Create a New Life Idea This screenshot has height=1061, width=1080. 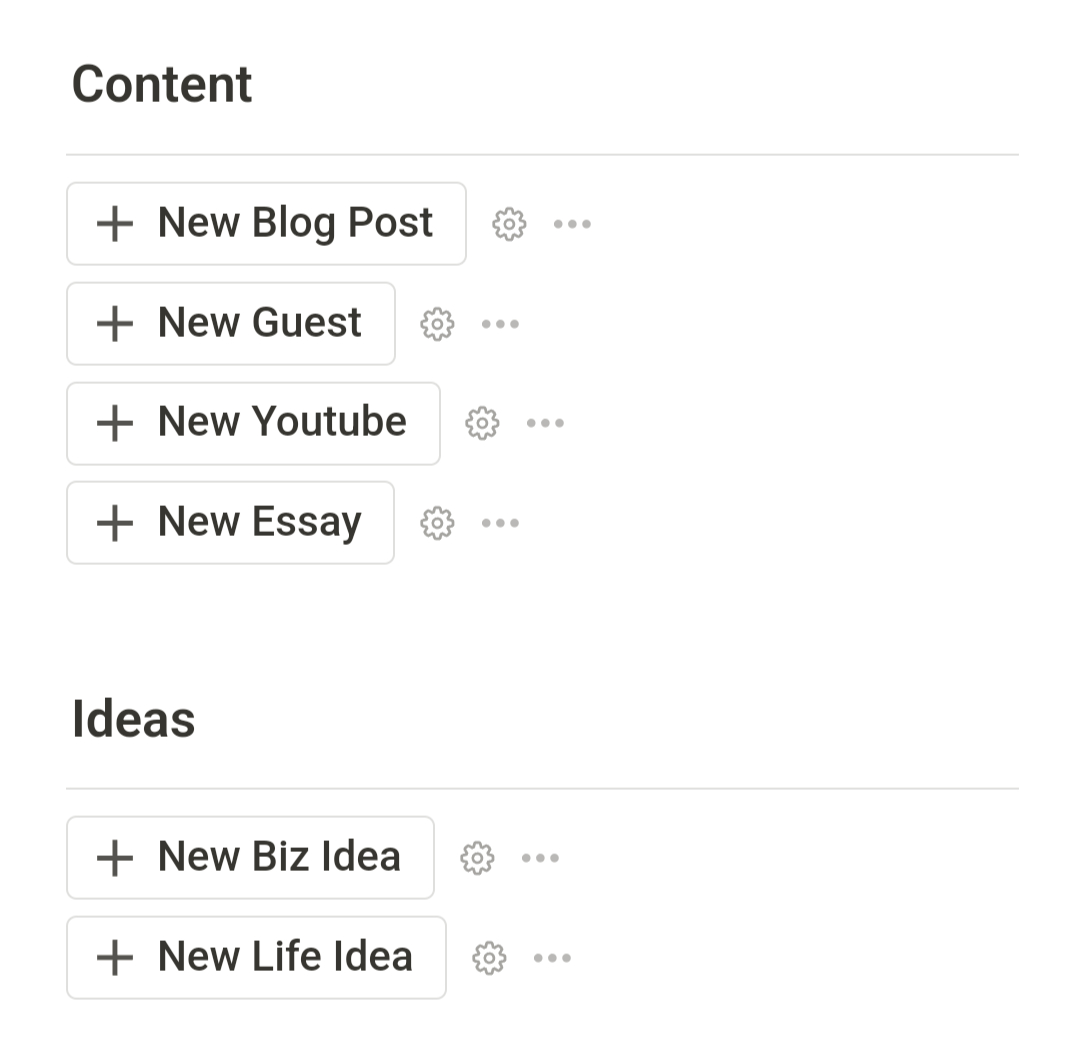click(256, 958)
